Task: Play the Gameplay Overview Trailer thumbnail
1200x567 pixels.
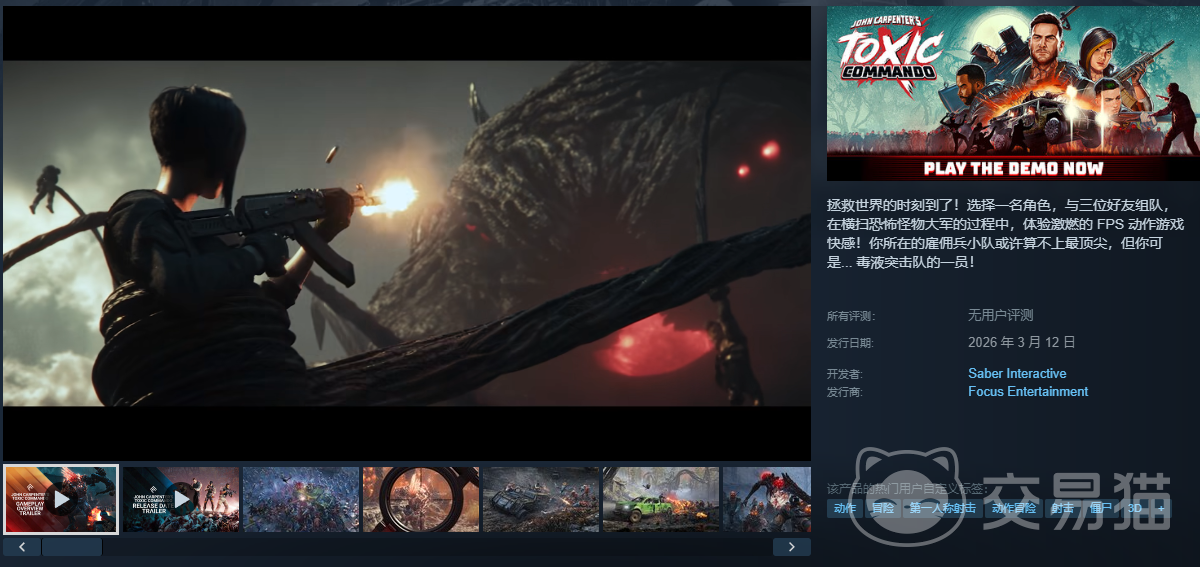Action: click(x=61, y=498)
